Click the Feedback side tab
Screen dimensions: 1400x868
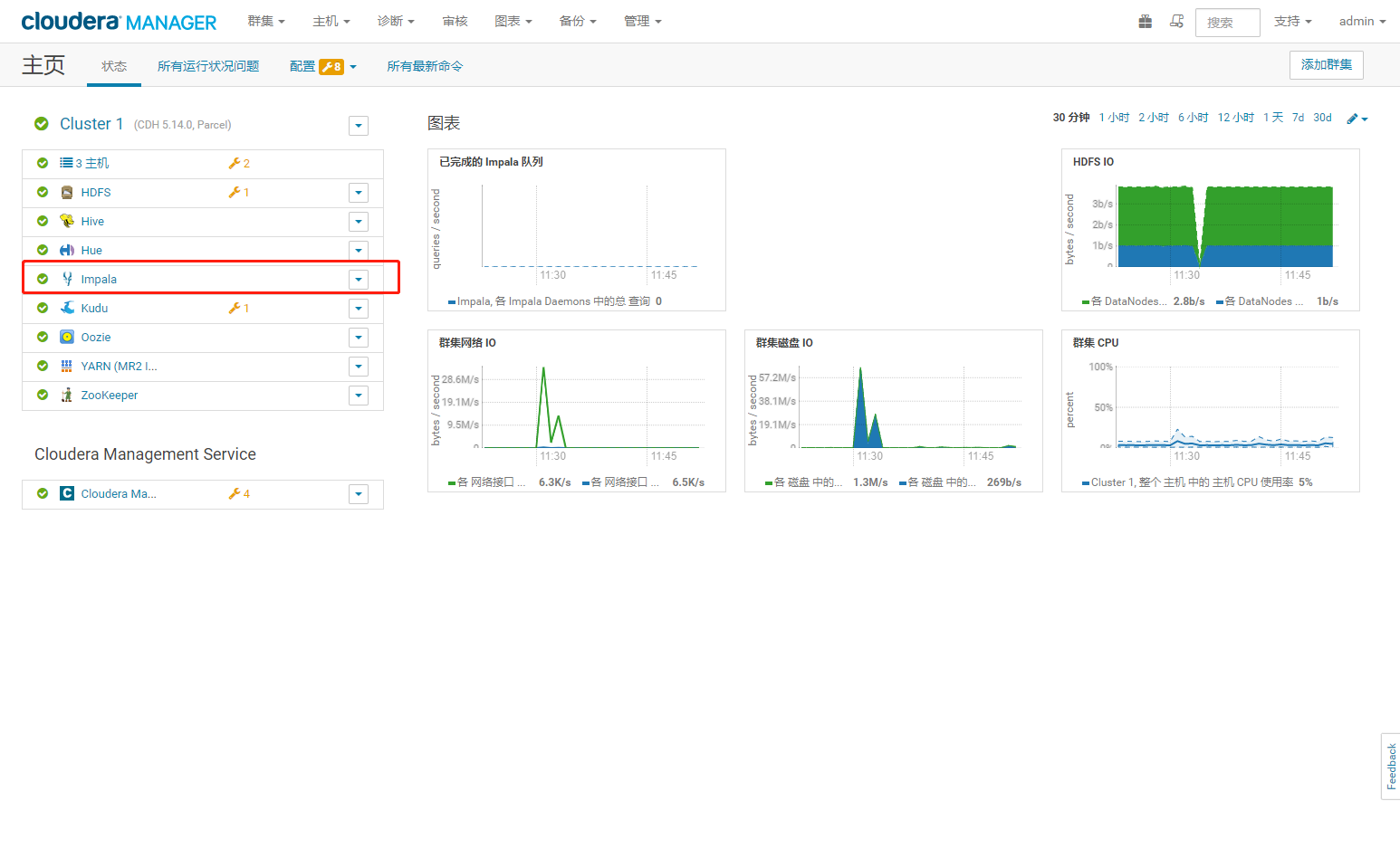point(1391,766)
